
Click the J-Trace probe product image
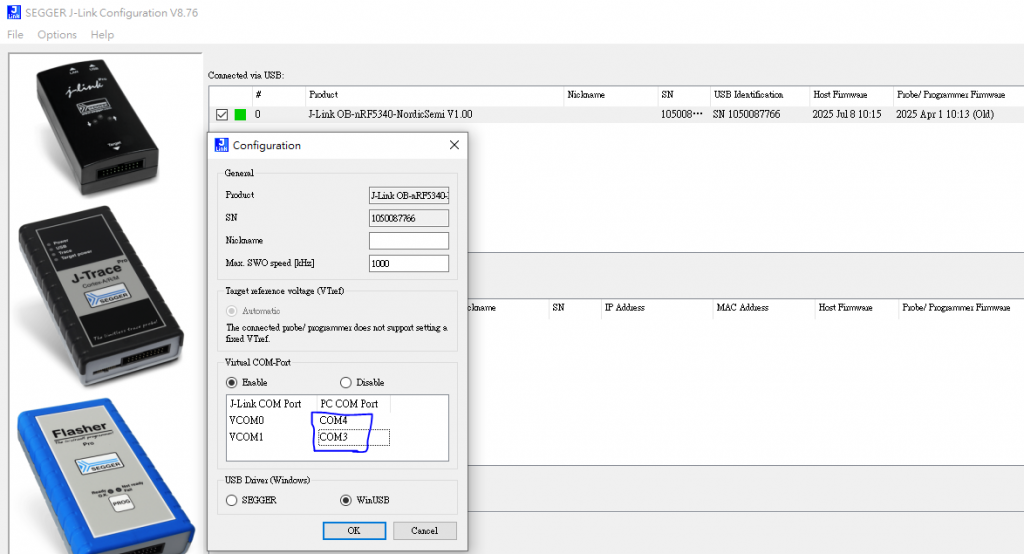click(101, 294)
